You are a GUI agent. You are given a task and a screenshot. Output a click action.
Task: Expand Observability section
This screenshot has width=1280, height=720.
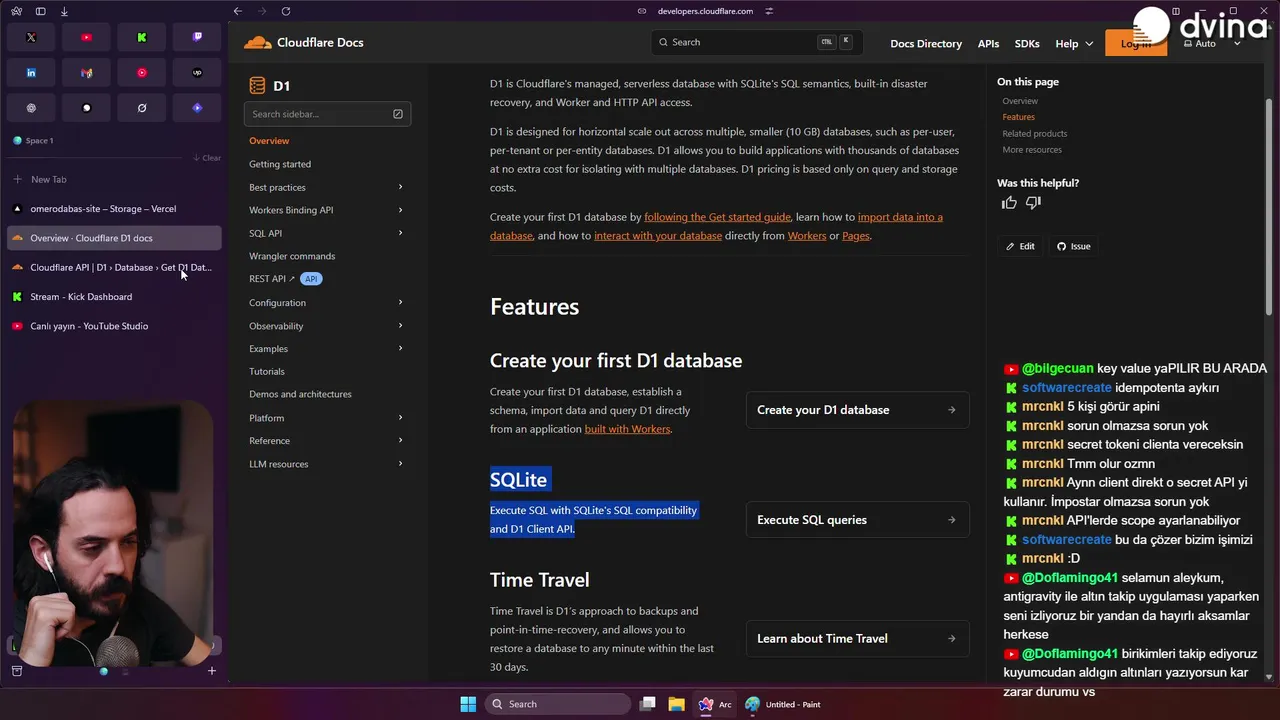tap(400, 325)
